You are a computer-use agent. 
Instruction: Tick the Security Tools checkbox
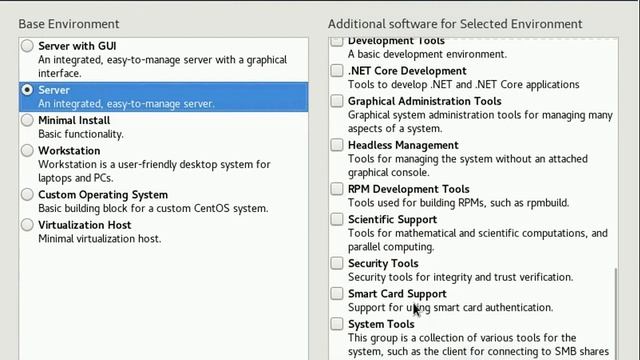[x=337, y=263]
